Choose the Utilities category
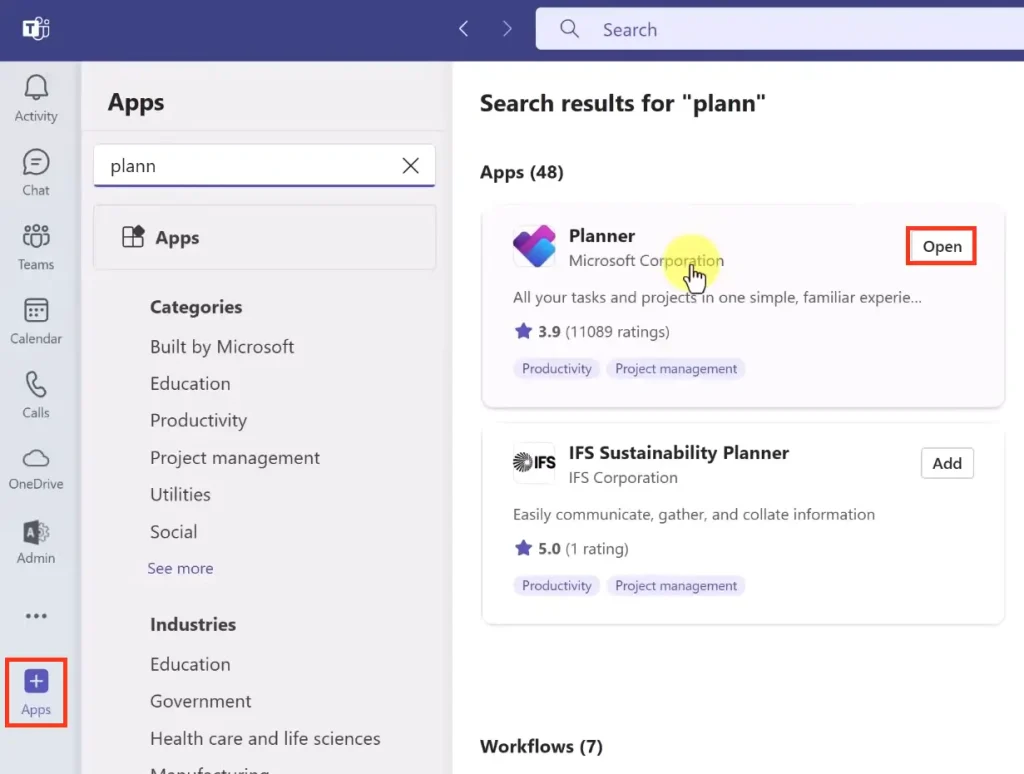Image resolution: width=1024 pixels, height=774 pixels. [180, 494]
